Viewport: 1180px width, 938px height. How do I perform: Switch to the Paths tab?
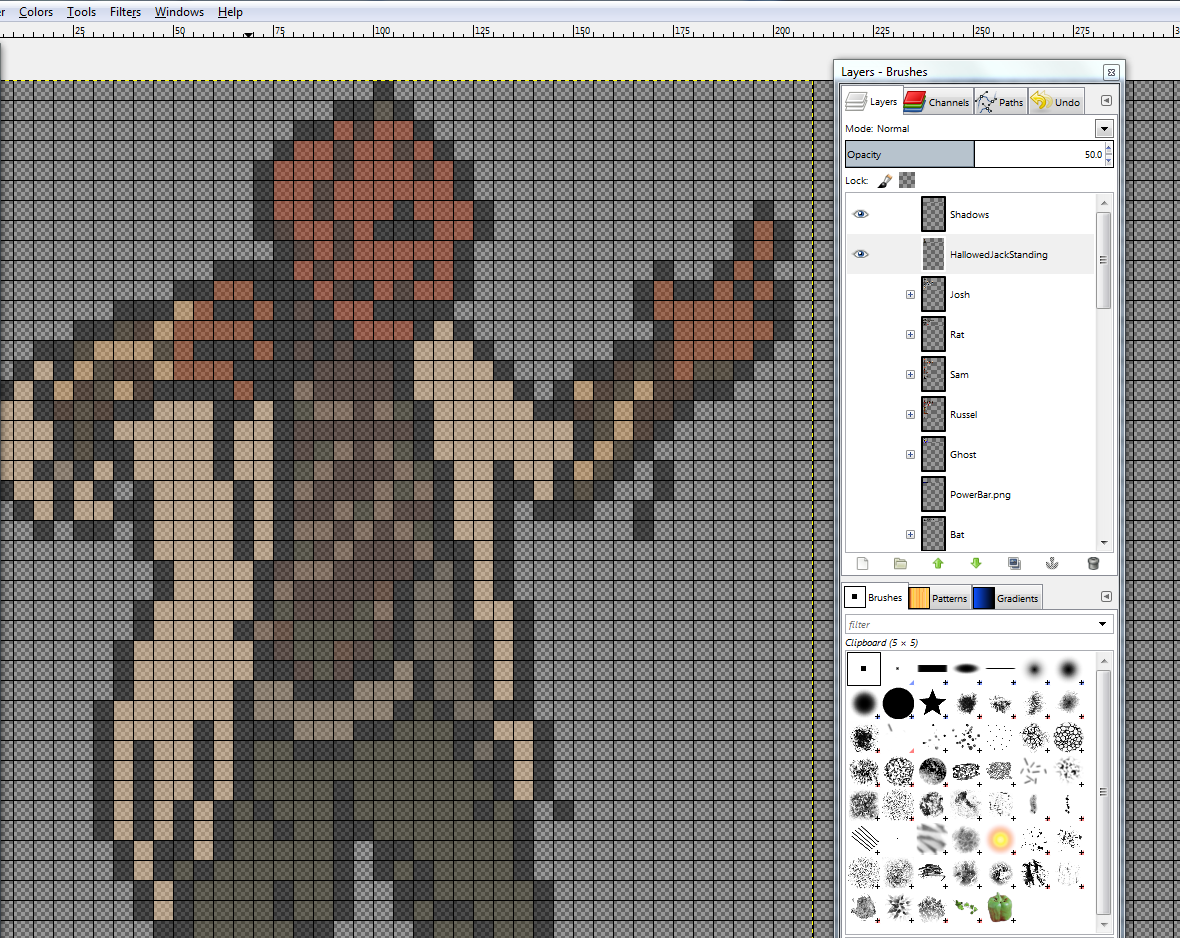click(x=1000, y=102)
